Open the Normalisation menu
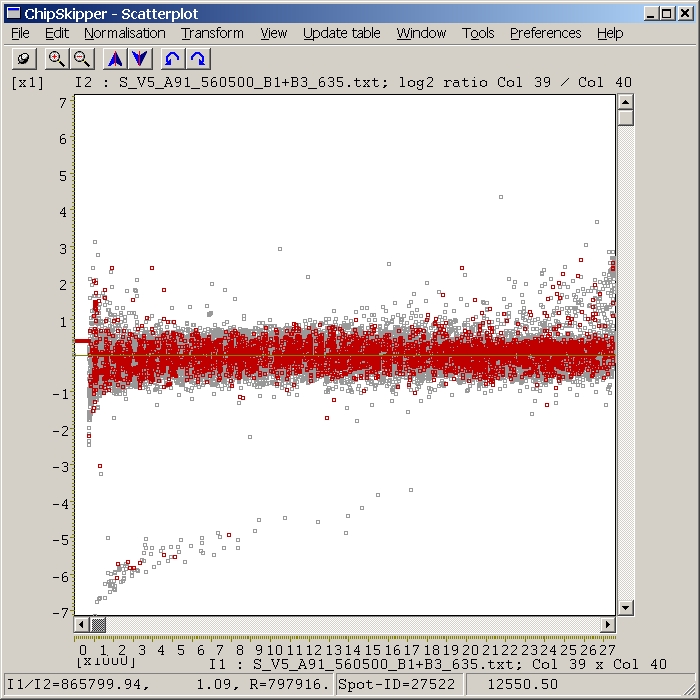 [x=124, y=33]
